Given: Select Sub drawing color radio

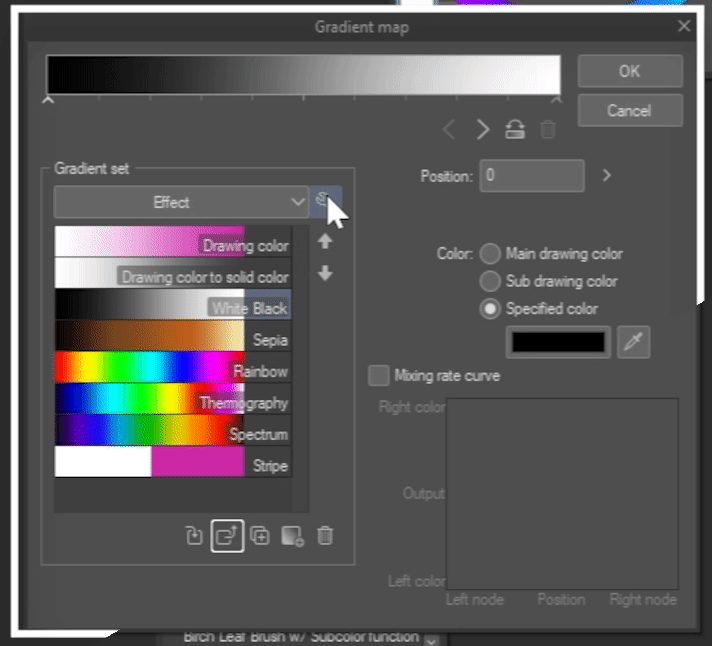Looking at the screenshot, I should pos(490,281).
